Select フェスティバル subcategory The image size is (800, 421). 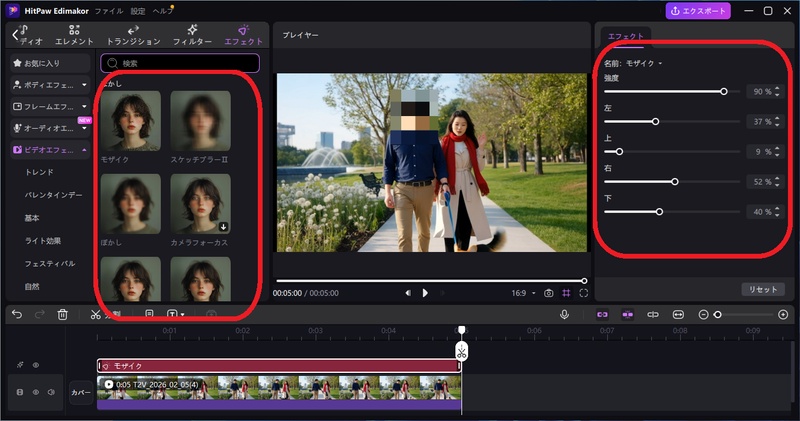(x=50, y=264)
